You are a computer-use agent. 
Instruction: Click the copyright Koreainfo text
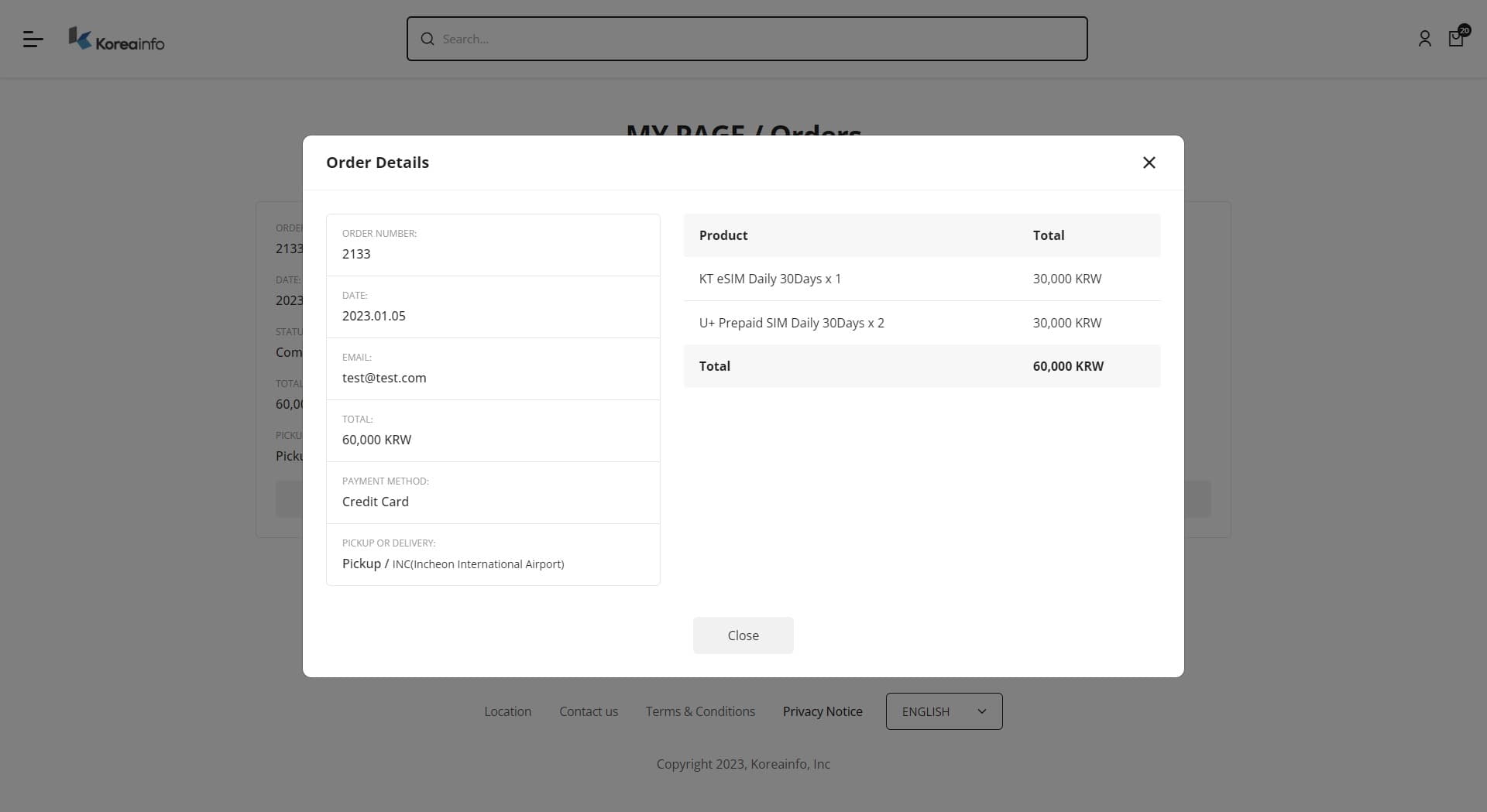pyautogui.click(x=743, y=764)
